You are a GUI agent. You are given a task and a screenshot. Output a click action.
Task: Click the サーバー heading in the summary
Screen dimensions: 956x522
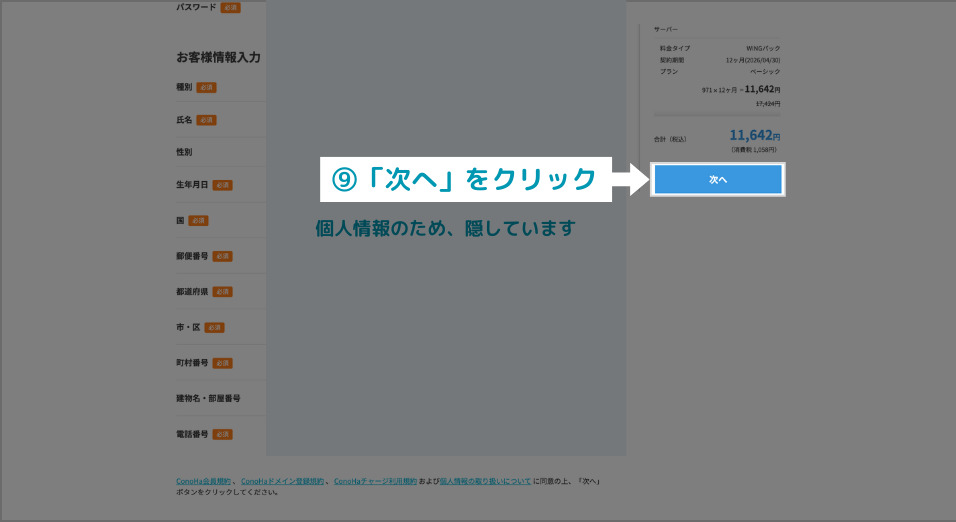pyautogui.click(x=666, y=29)
